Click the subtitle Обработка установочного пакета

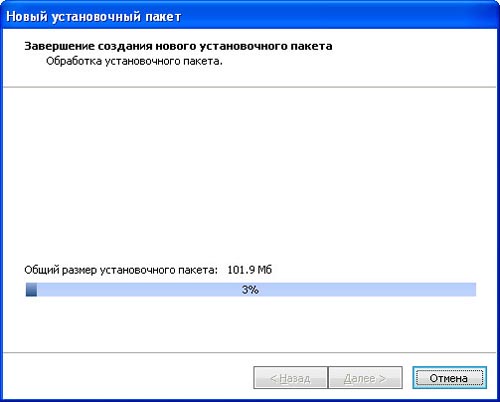click(x=134, y=61)
